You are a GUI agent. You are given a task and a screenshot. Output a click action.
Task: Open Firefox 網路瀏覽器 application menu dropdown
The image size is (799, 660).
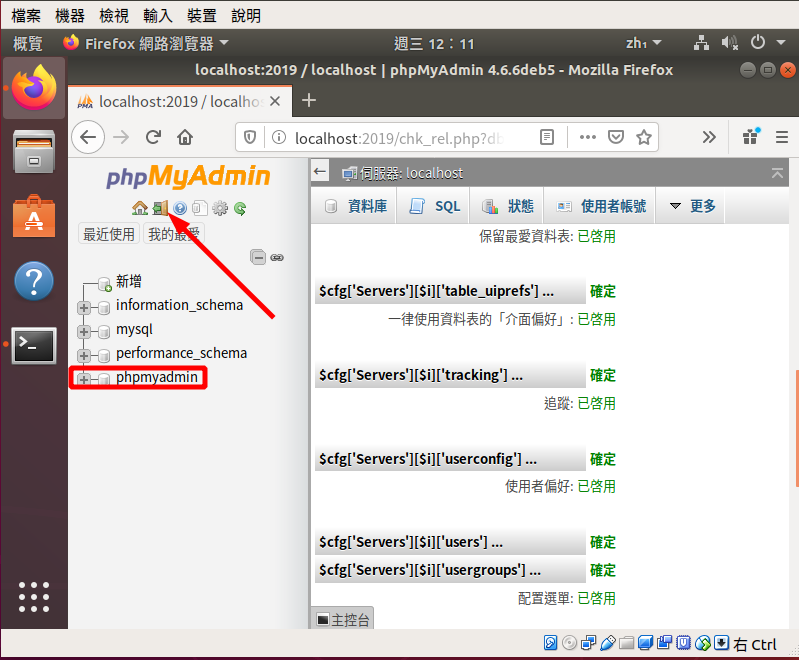pos(146,44)
